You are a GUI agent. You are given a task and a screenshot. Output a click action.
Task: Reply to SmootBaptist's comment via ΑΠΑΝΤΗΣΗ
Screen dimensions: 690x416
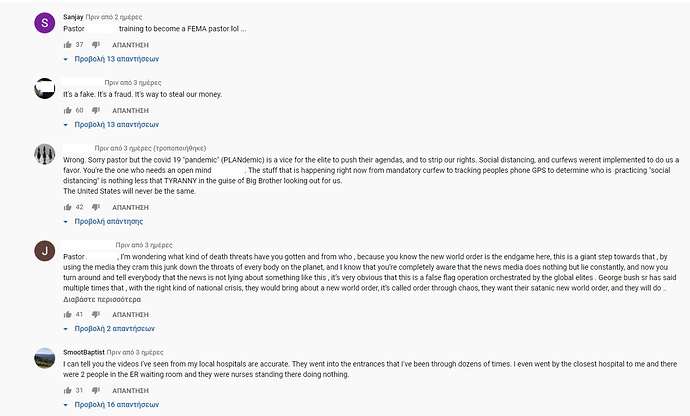tap(130, 390)
